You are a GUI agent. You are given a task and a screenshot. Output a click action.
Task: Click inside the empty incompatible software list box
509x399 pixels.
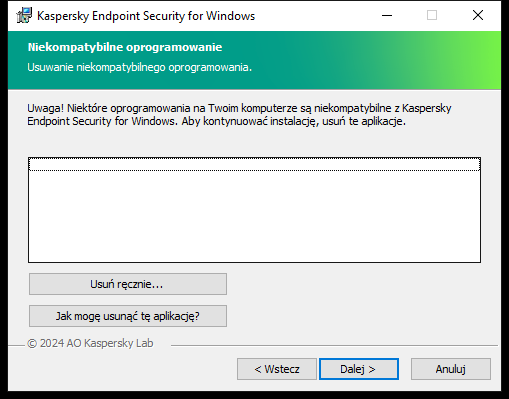[x=254, y=210]
